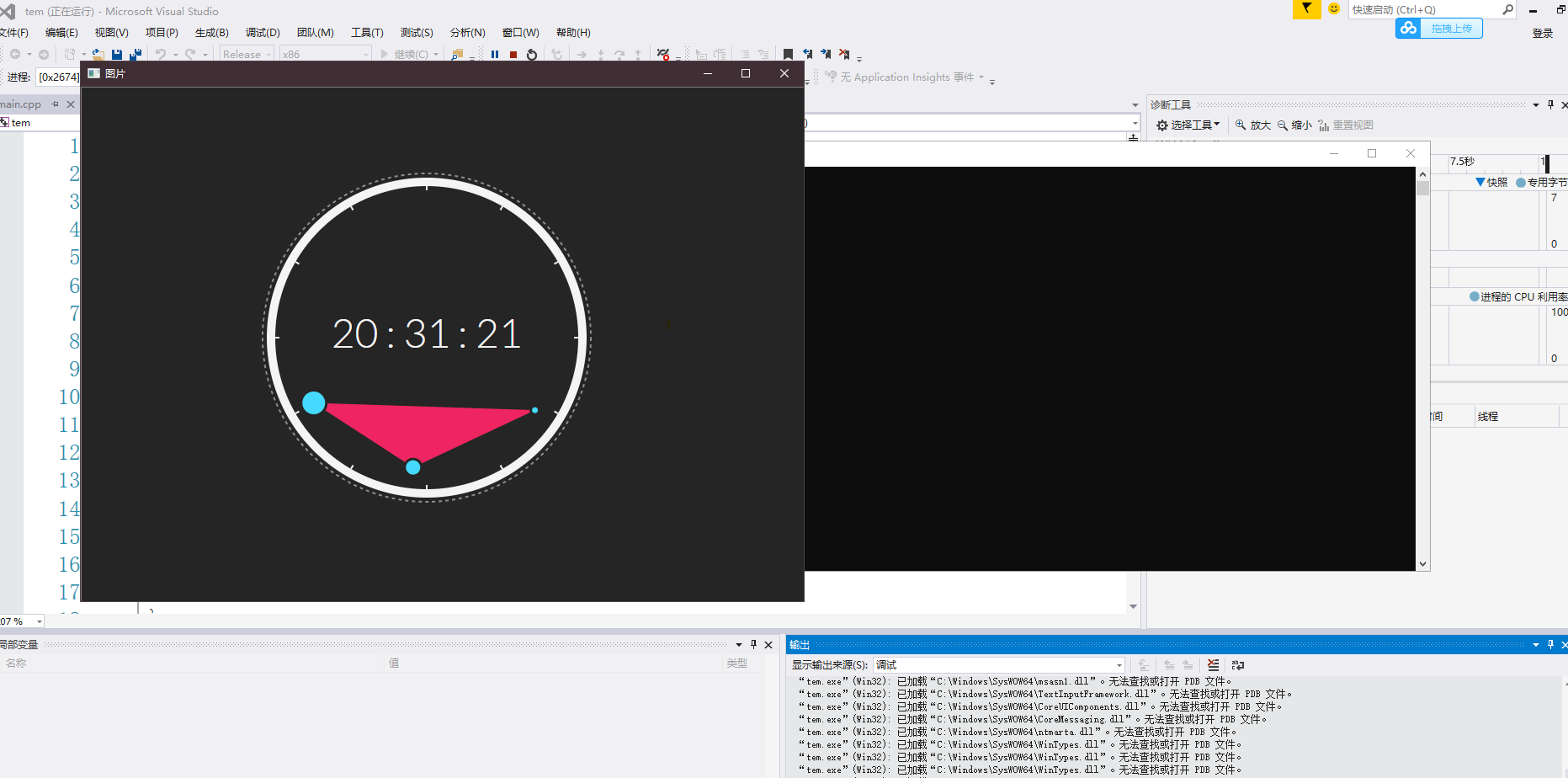Click the Save All toolbar icon
The width and height of the screenshot is (1568, 778).
click(135, 54)
